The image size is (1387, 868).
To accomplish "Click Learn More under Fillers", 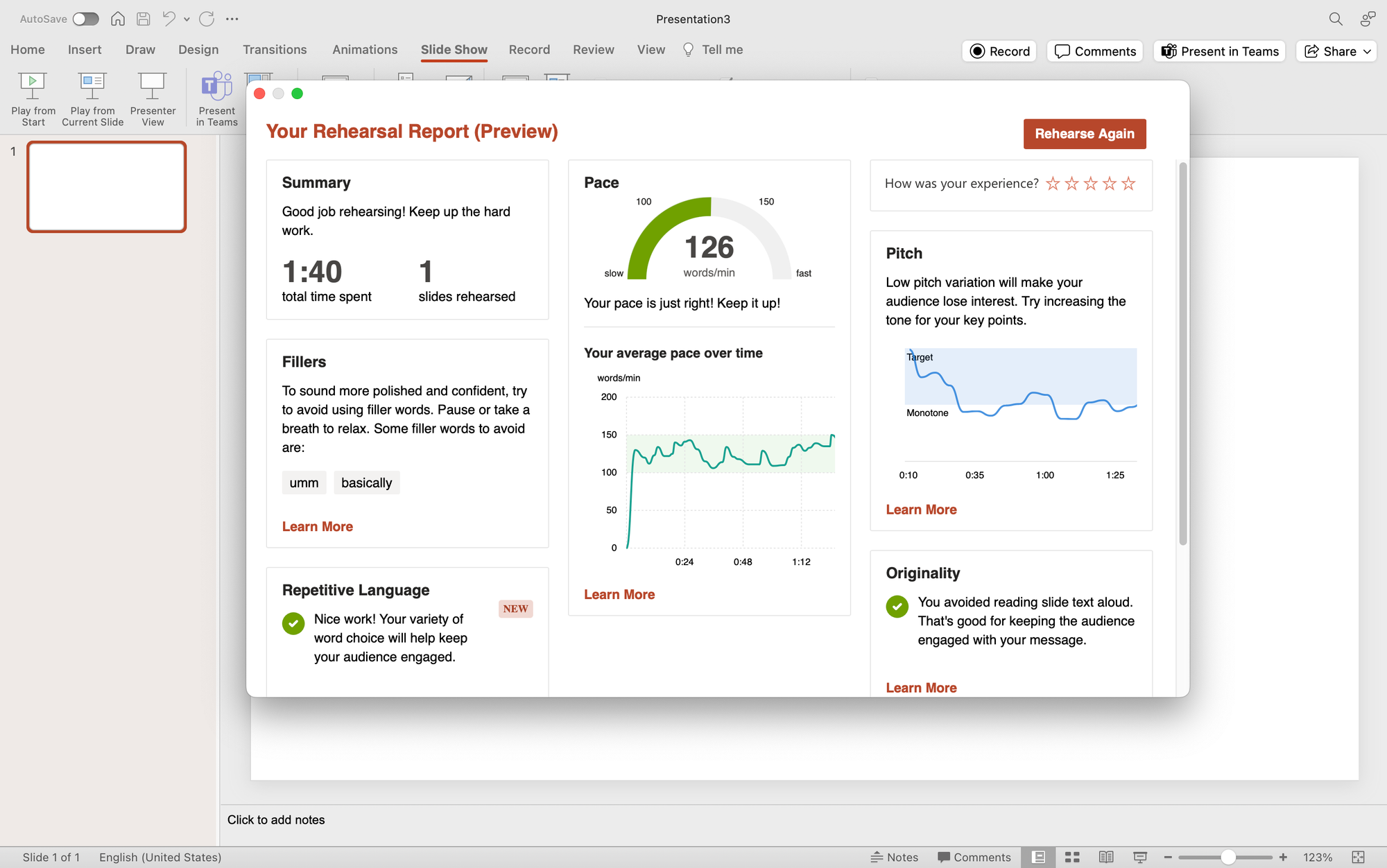I will pos(317,526).
